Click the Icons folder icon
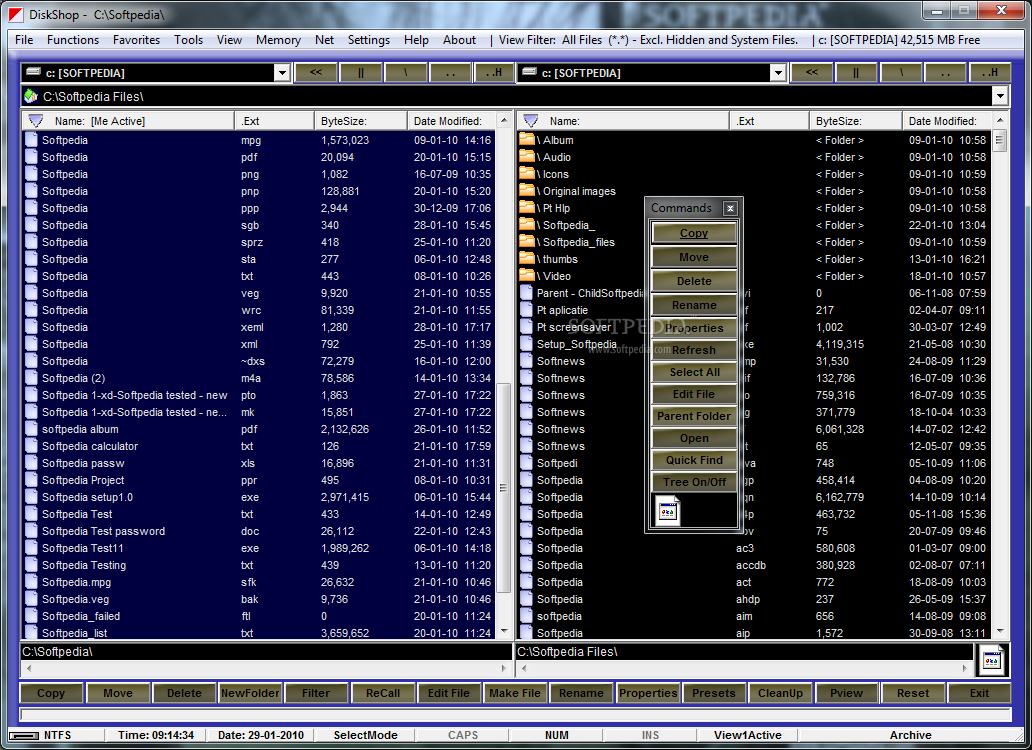Screen dimensions: 1032x750 coord(527,174)
